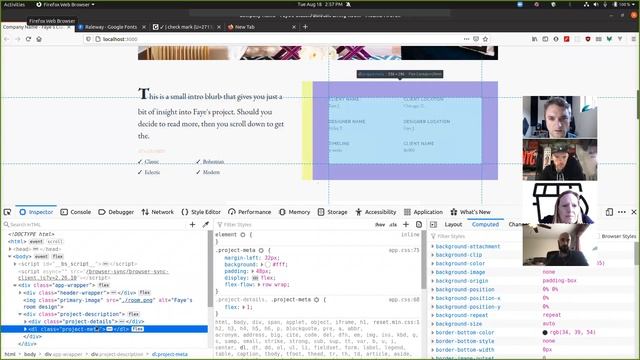Expand the __bs_script__ script node
Image resolution: width=640 pixels, height=360 pixels.
click(x=16, y=264)
